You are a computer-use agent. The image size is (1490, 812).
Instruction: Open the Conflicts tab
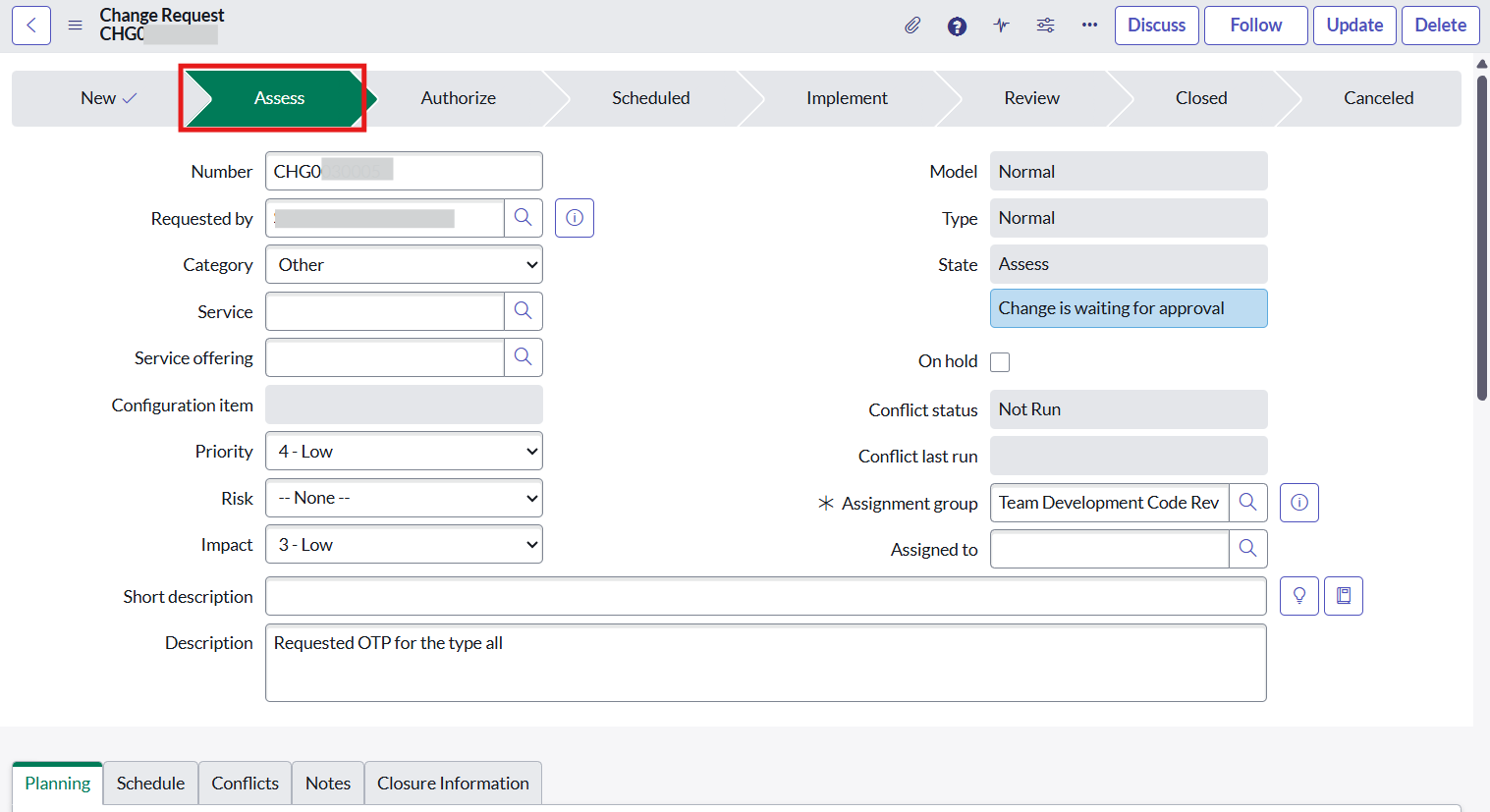click(246, 784)
